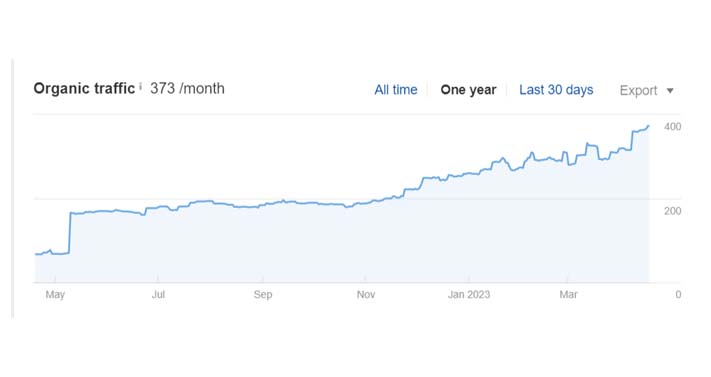The width and height of the screenshot is (711, 377).
Task: Click the Nov label on x-axis
Action: pos(365,294)
